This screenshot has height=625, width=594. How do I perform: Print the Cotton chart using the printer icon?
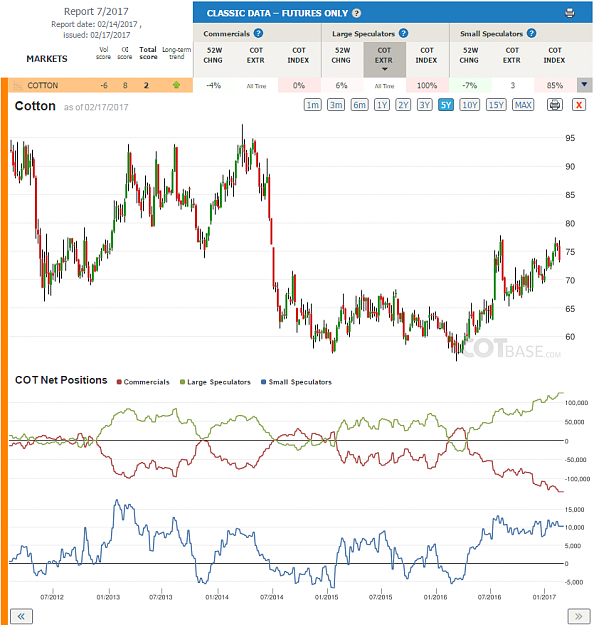pos(555,105)
